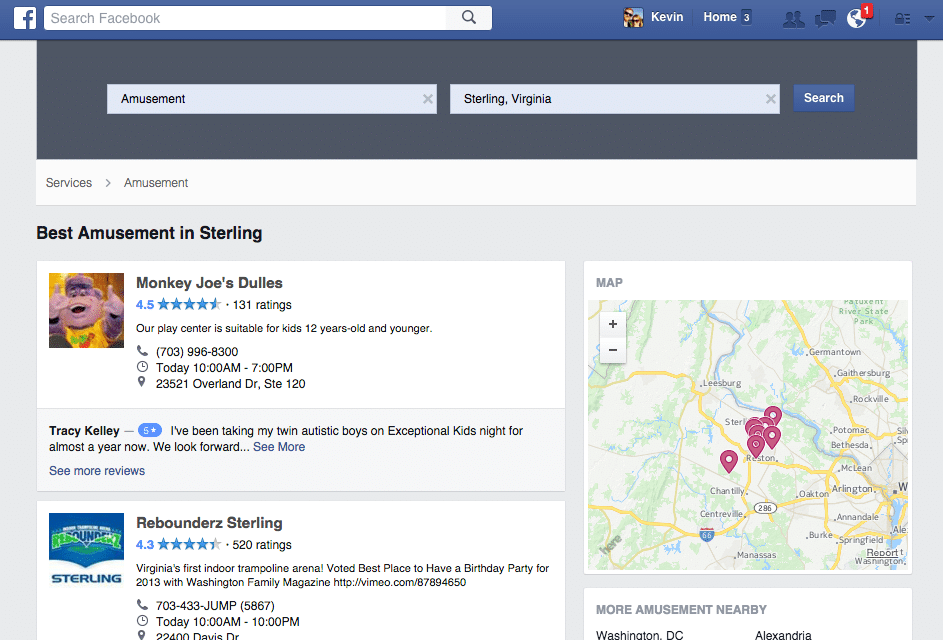
Task: Click the Report link on the map
Action: (x=883, y=553)
